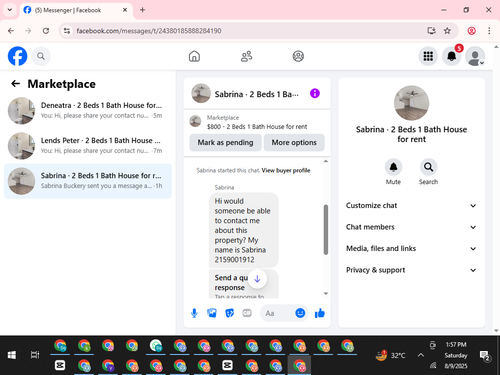This screenshot has height=375, width=500.
Task: Click the weather widget showing 32°C
Action: [390, 355]
